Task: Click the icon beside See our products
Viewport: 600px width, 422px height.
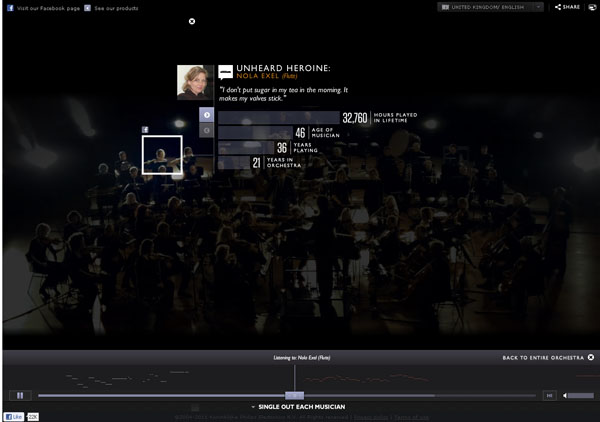Action: click(x=88, y=8)
